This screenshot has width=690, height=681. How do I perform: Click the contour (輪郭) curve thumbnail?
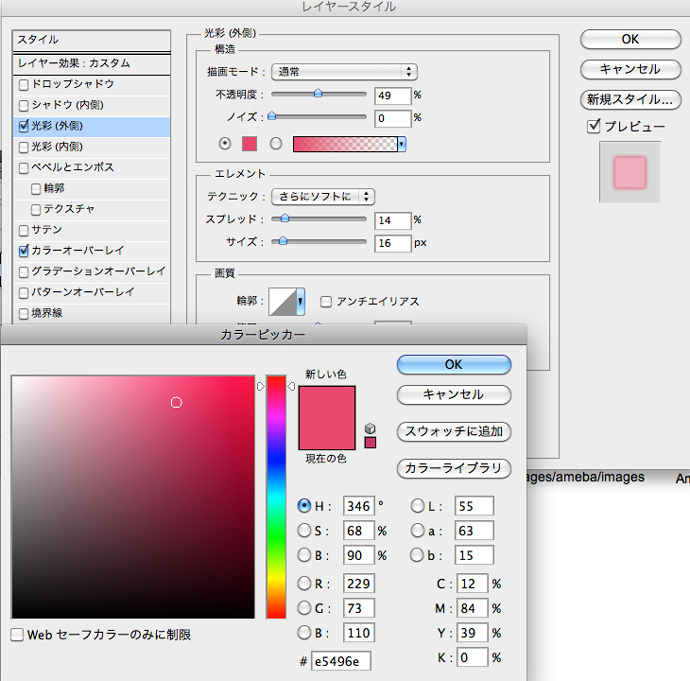[287, 301]
